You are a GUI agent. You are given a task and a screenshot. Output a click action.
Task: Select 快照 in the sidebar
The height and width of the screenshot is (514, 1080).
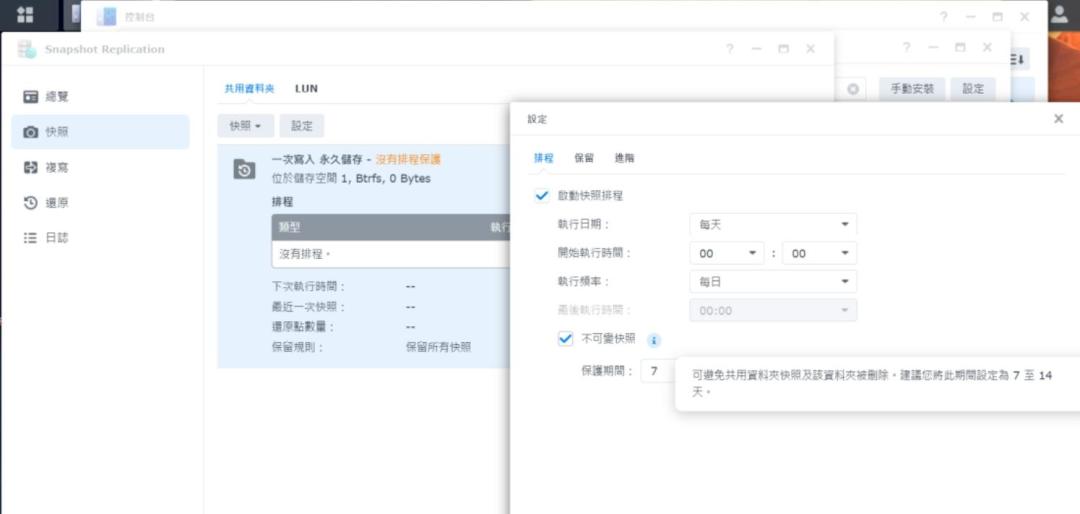tap(101, 132)
